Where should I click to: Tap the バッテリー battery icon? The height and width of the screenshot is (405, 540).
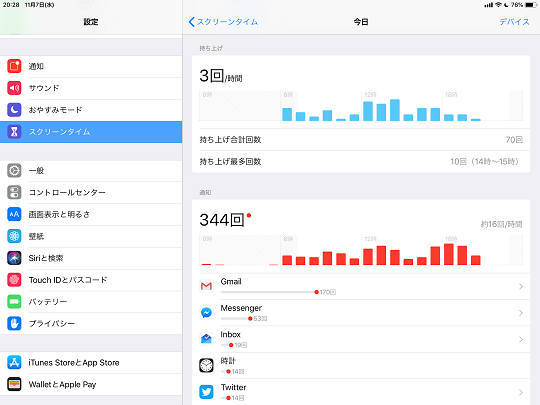pyautogui.click(x=14, y=302)
